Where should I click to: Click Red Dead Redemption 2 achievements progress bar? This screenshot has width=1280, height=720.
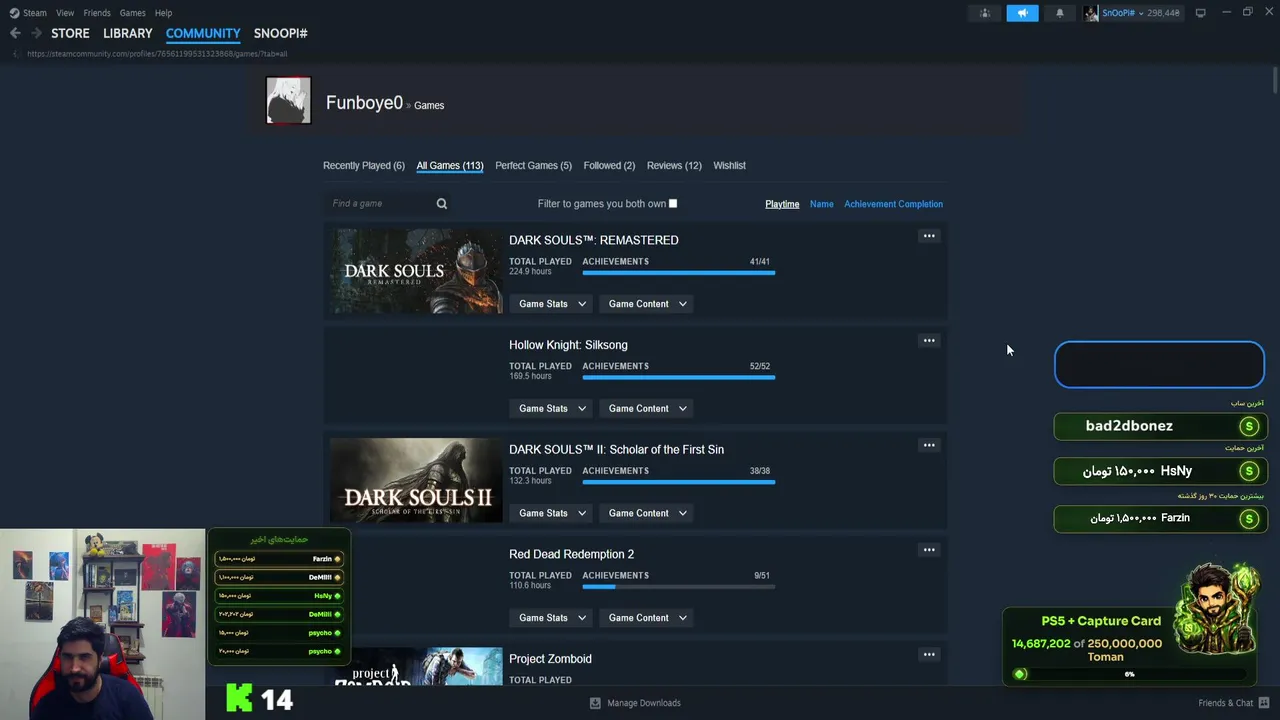click(678, 586)
